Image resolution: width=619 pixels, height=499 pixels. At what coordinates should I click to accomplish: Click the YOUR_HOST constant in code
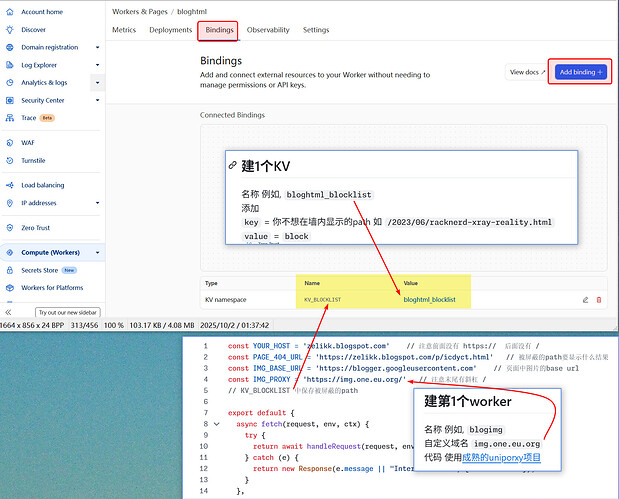[x=271, y=346]
